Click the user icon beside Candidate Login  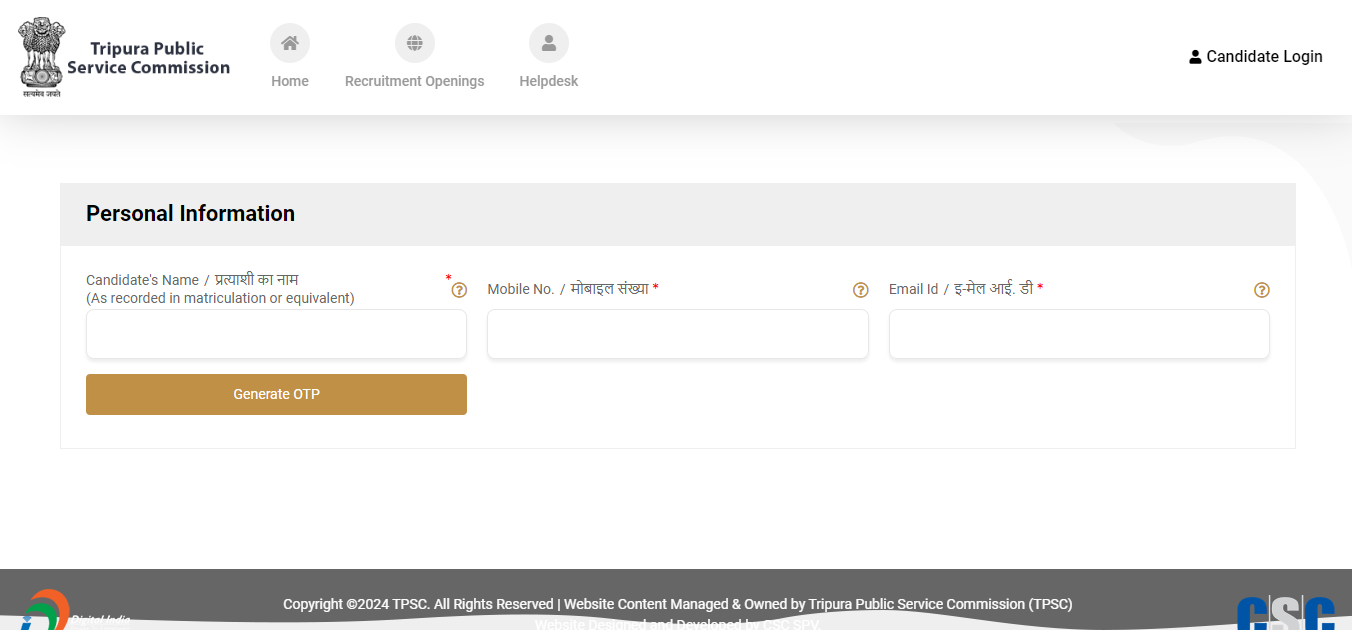pos(1195,57)
